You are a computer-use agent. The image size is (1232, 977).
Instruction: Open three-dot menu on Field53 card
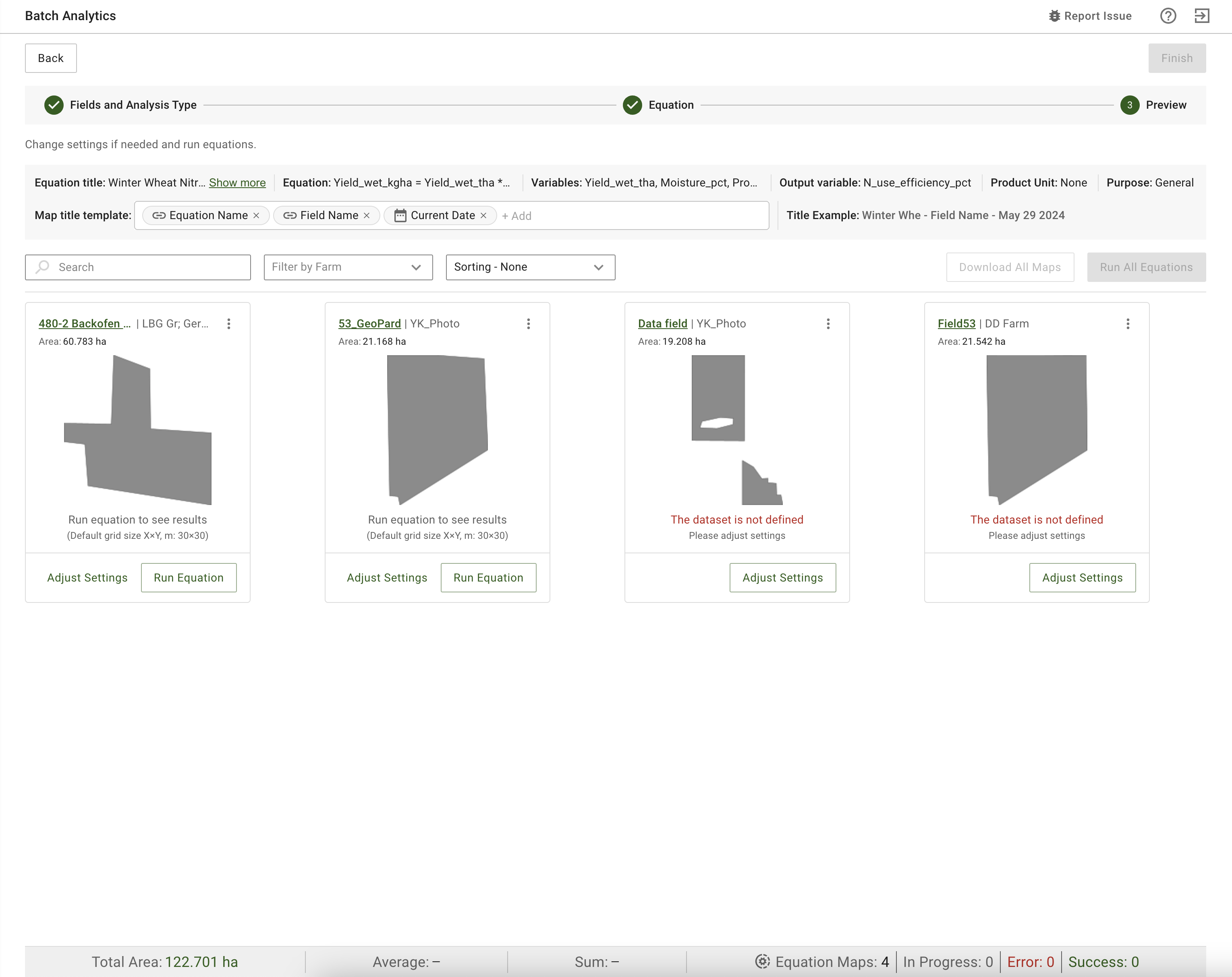pos(1127,324)
